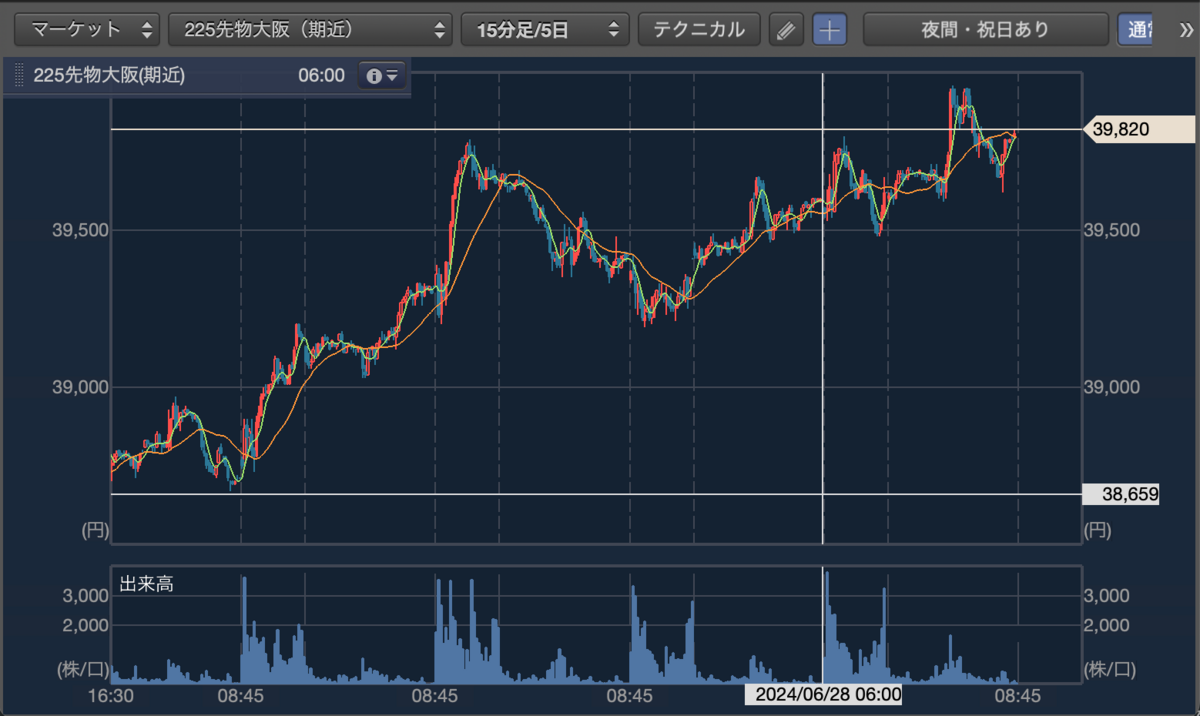Click the 16:30 time axis label
Screen dimensions: 1200x716
point(112,695)
